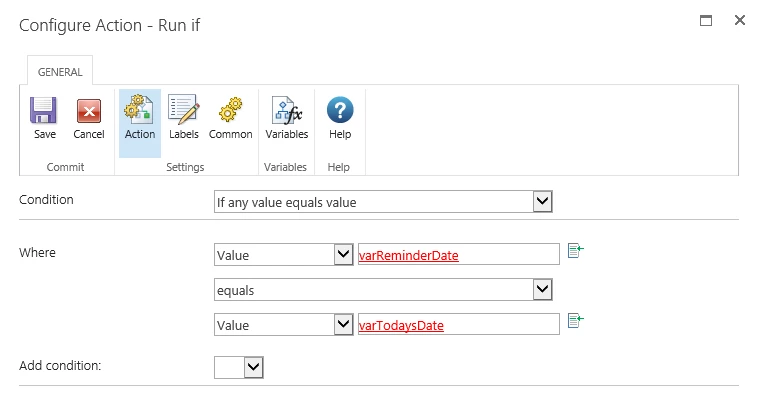
Task: Open the 'equals' operator dropdown
Action: (383, 290)
